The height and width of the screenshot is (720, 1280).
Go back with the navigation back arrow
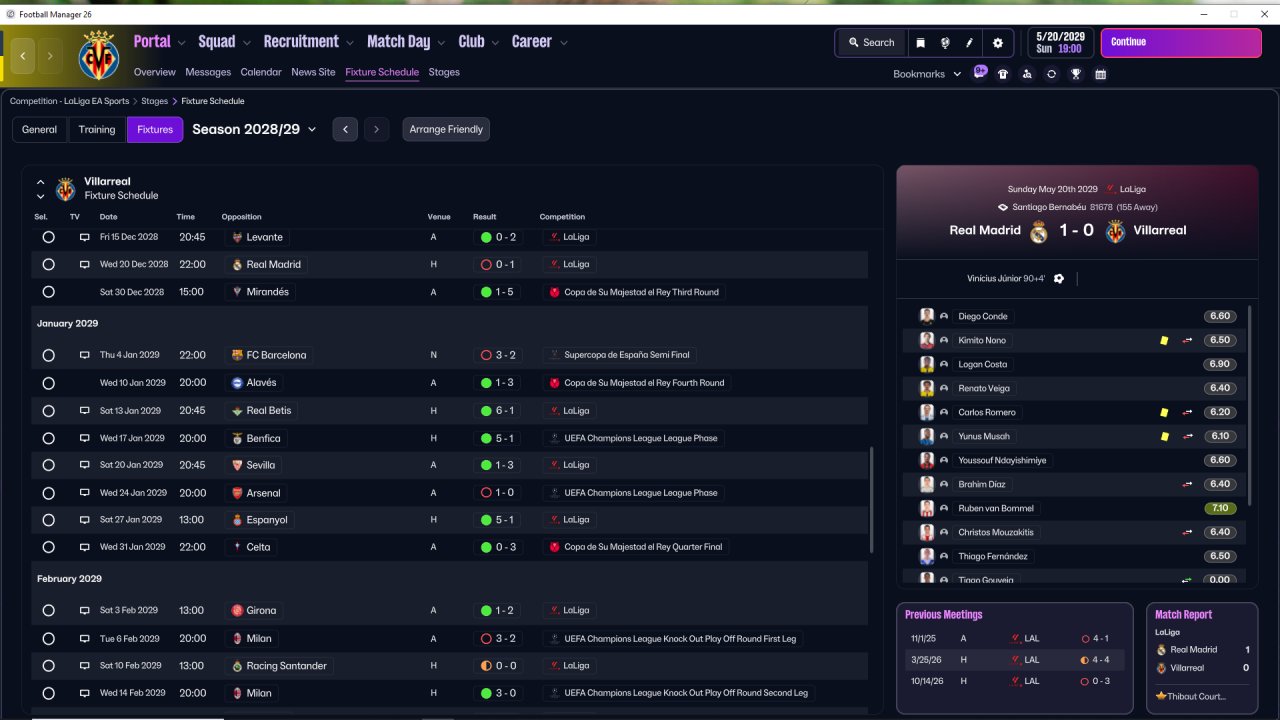(x=23, y=56)
